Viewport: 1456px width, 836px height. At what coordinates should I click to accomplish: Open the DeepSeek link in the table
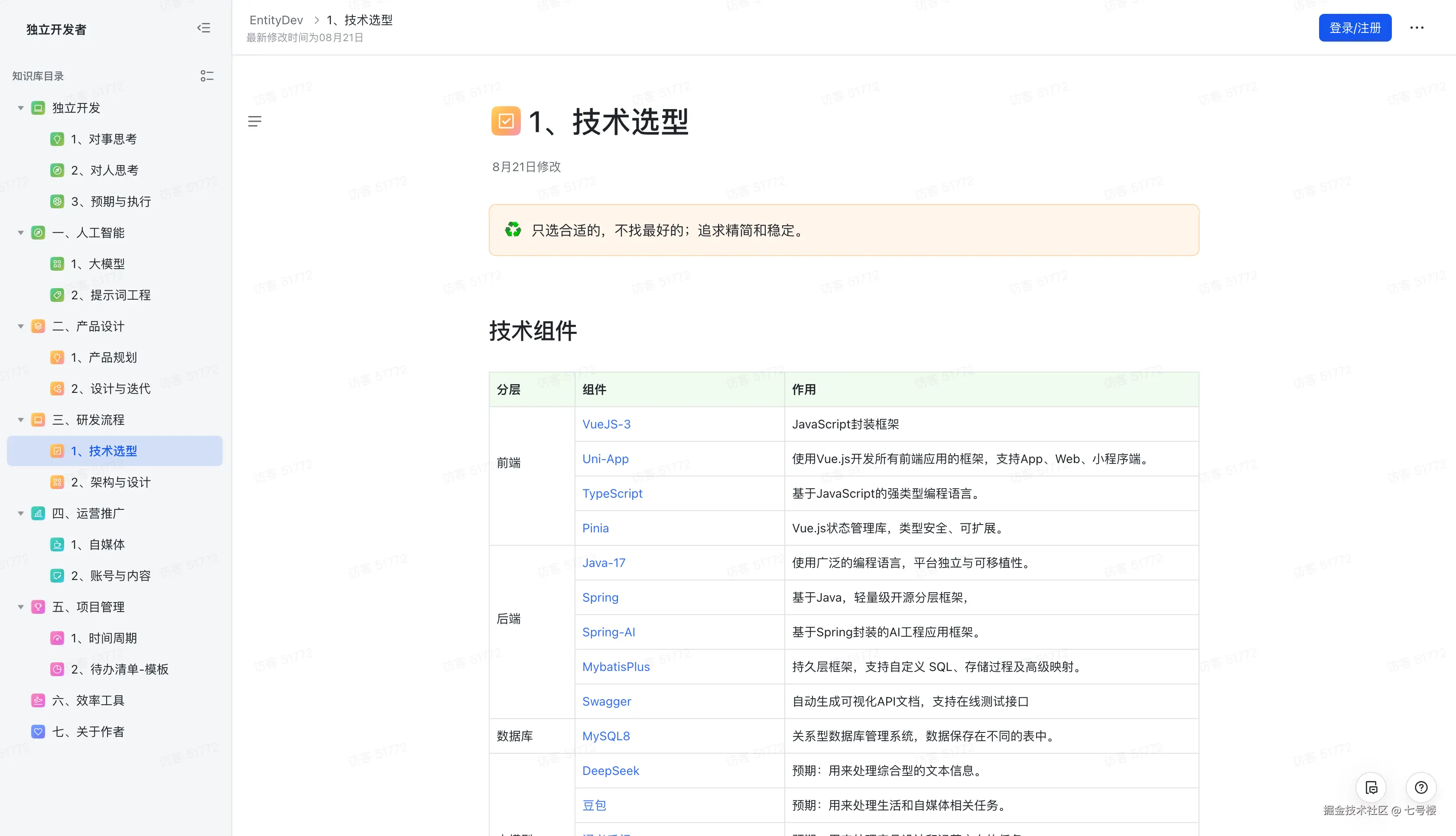pyautogui.click(x=611, y=771)
